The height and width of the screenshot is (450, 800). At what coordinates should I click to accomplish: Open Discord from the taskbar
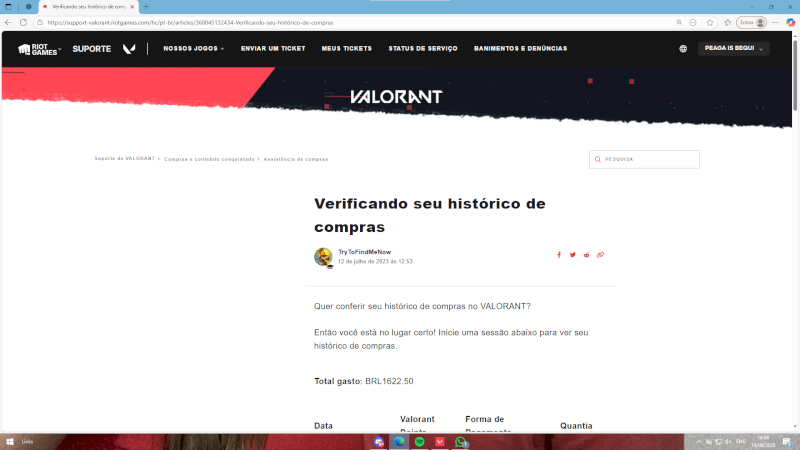[379, 442]
